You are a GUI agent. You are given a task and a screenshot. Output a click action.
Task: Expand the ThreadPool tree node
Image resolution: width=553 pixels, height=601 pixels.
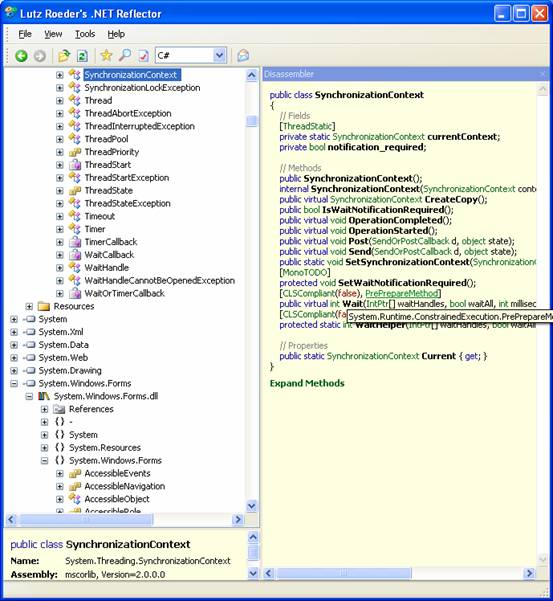59,139
